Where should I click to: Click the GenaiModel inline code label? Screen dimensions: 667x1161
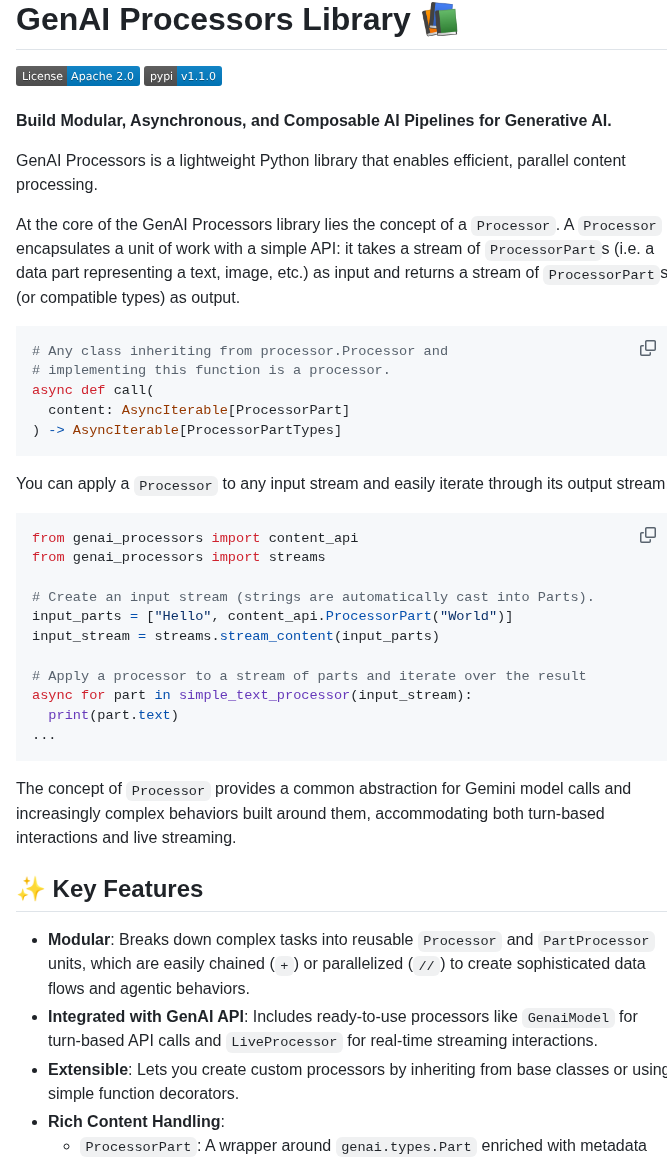pos(569,1017)
